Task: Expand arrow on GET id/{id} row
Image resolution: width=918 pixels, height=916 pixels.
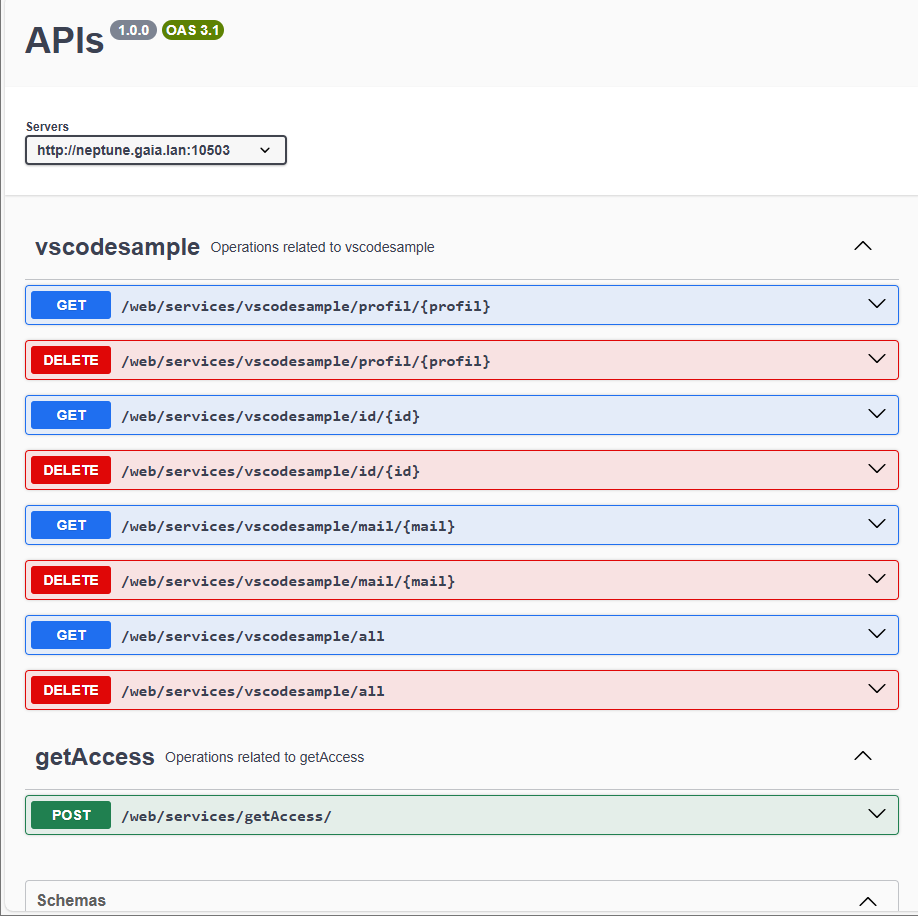Action: click(x=877, y=414)
